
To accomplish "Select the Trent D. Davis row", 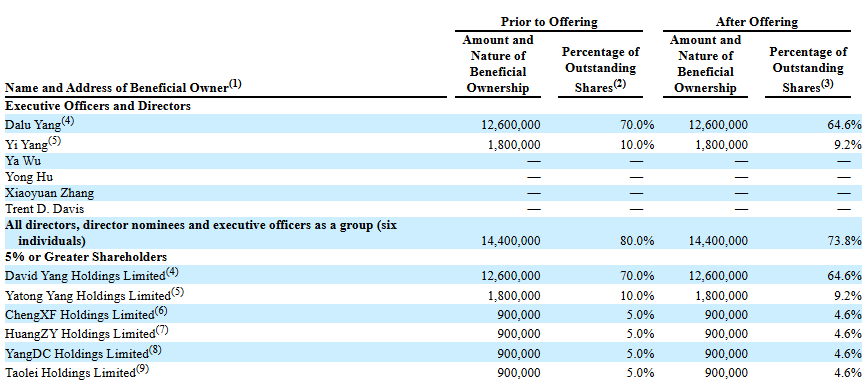I will (433, 209).
